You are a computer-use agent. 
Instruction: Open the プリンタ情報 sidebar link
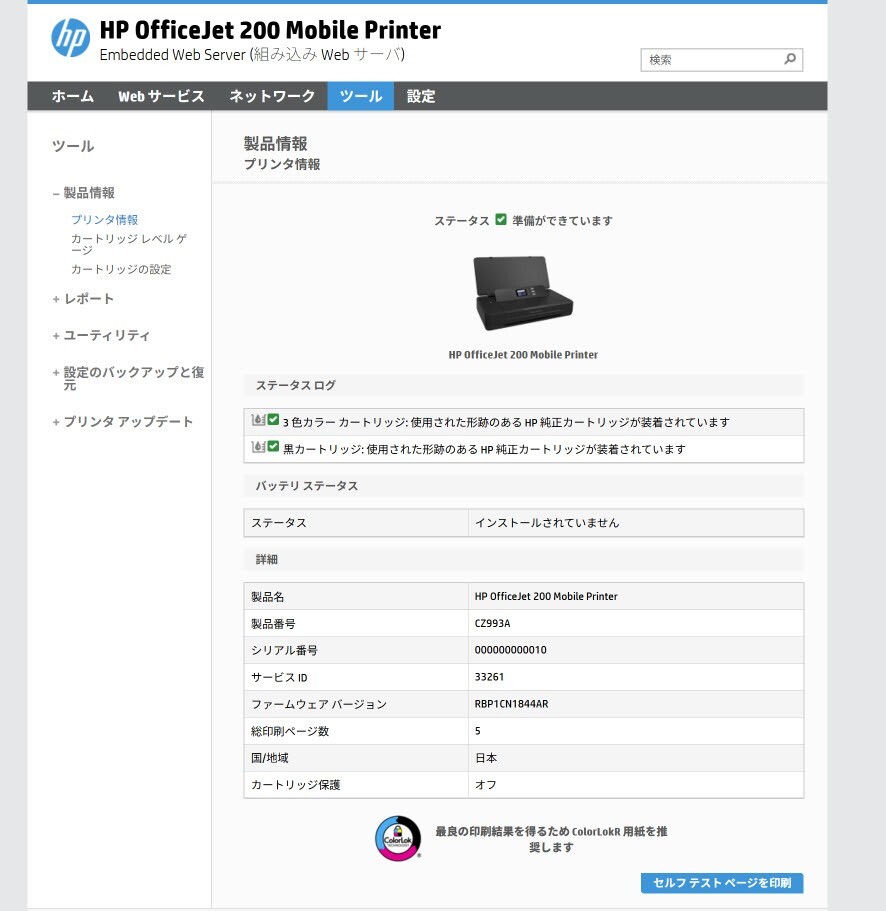[x=105, y=220]
